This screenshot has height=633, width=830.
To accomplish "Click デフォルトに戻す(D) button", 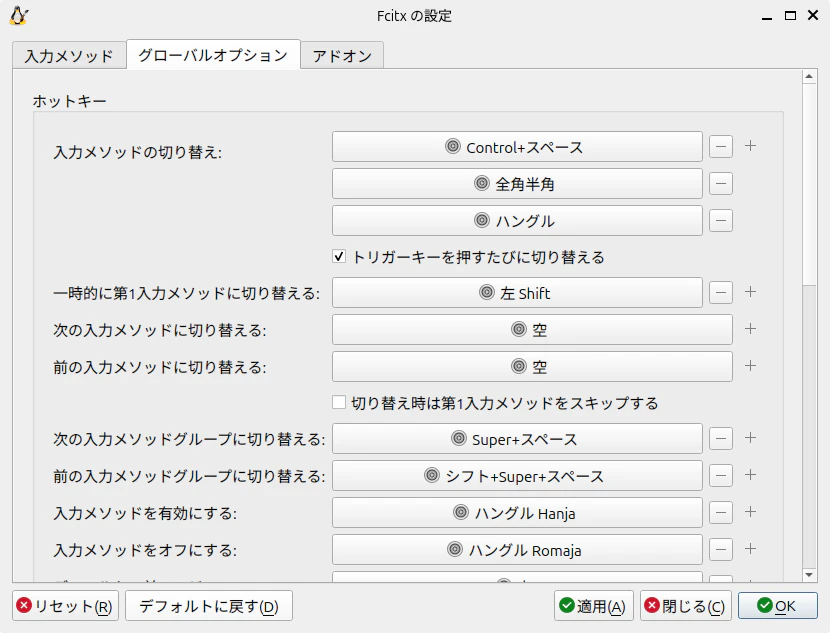I will pyautogui.click(x=209, y=605).
